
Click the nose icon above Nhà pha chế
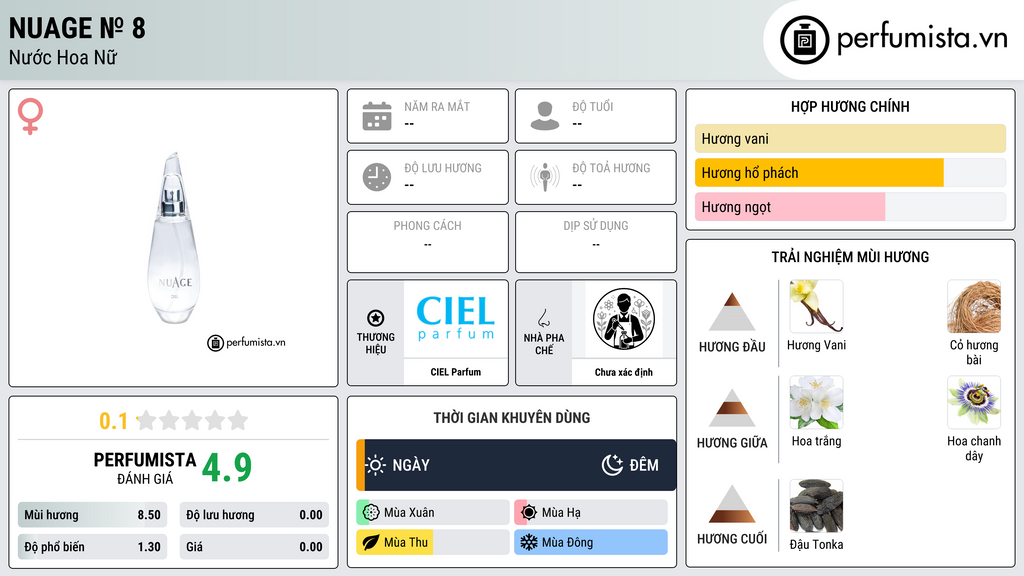543,318
